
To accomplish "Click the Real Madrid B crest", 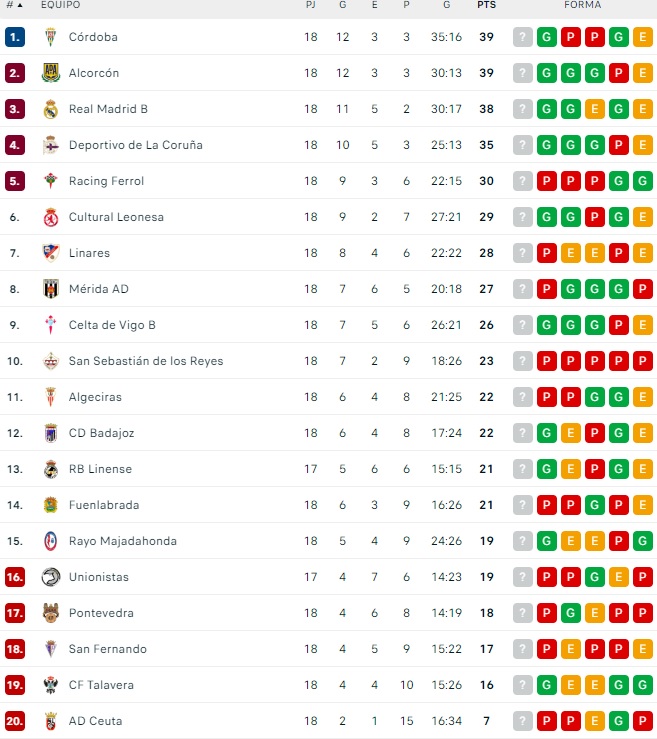I will [51, 109].
